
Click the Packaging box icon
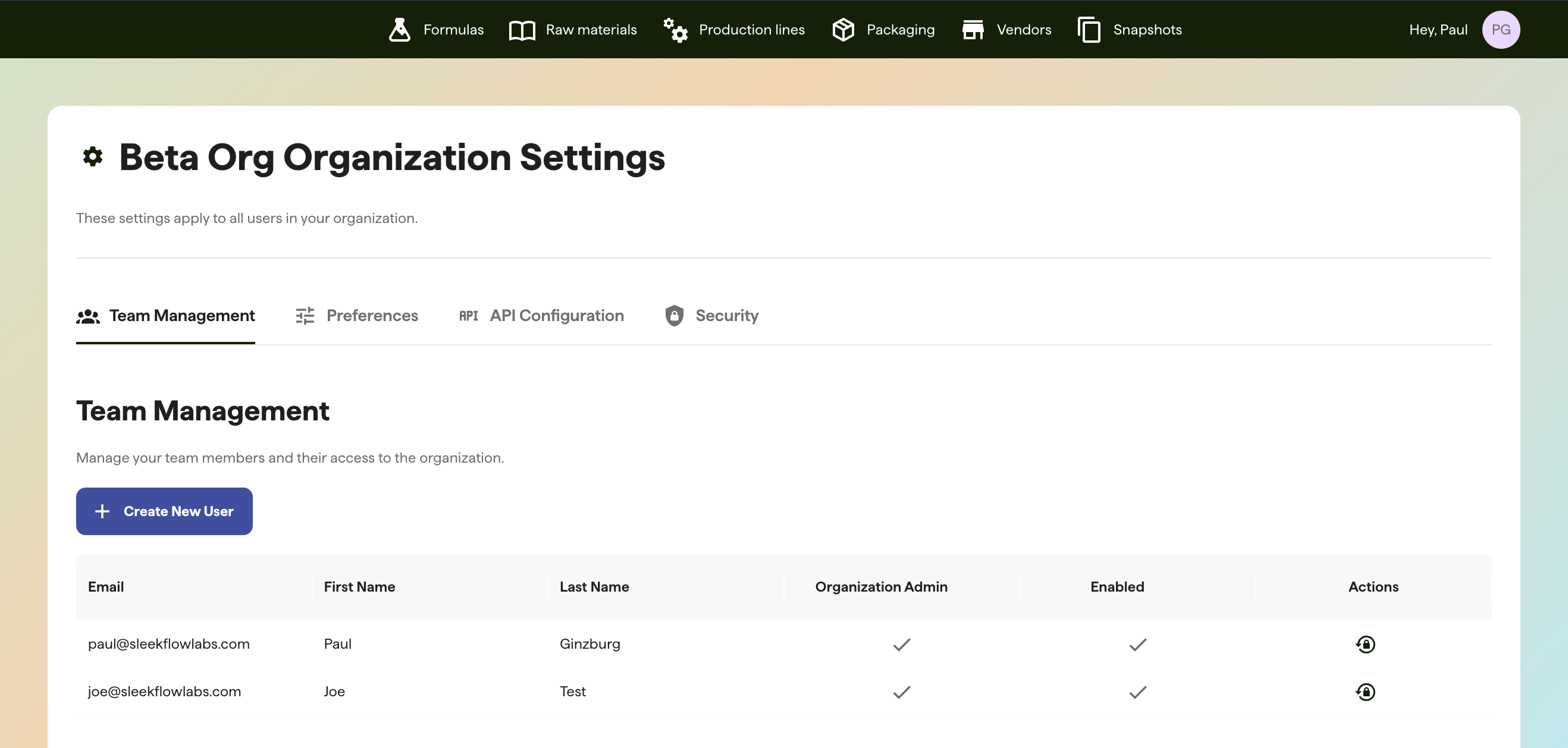[843, 29]
